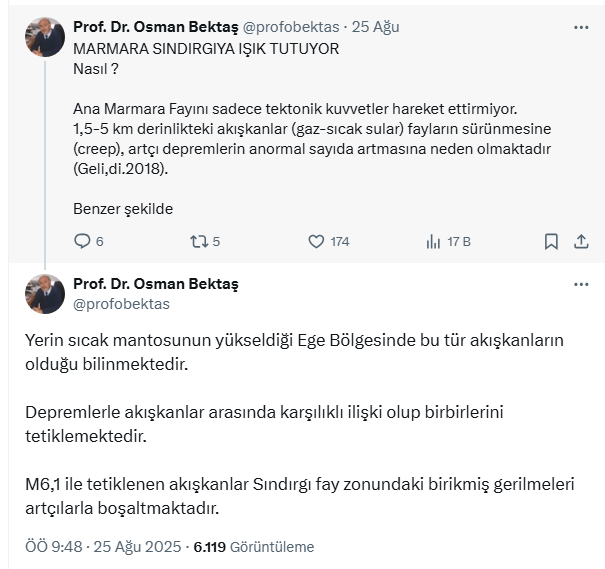
Task: Like the first tweet with heart icon
Action: coord(316,241)
